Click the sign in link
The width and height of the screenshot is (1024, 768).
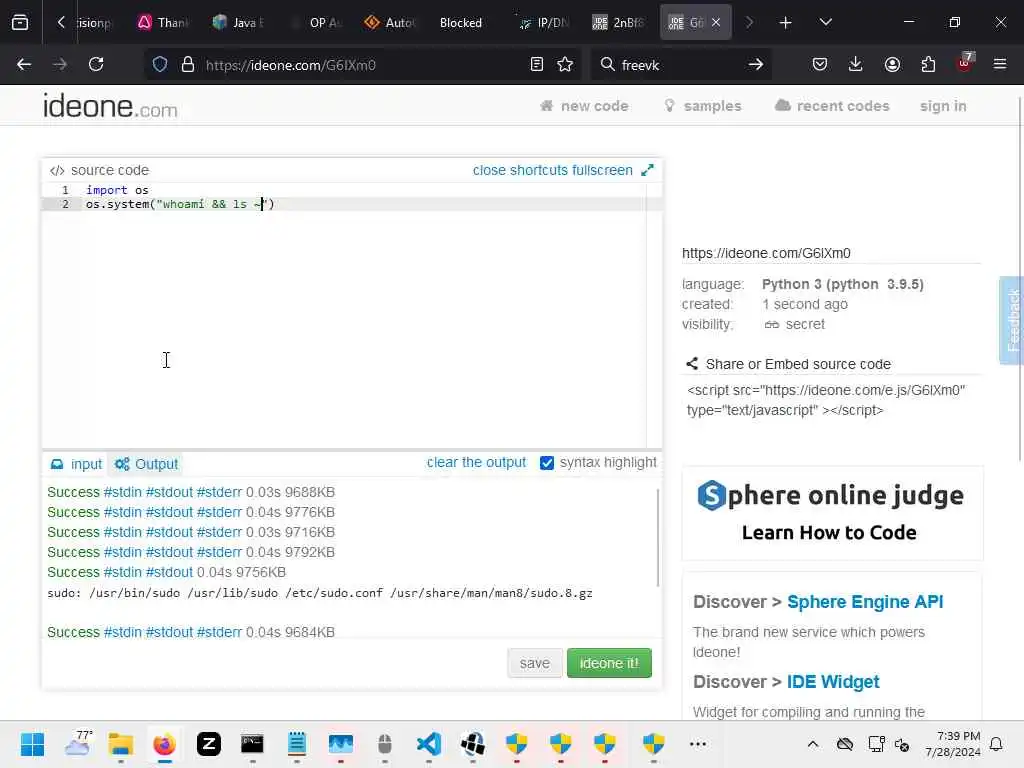943,106
